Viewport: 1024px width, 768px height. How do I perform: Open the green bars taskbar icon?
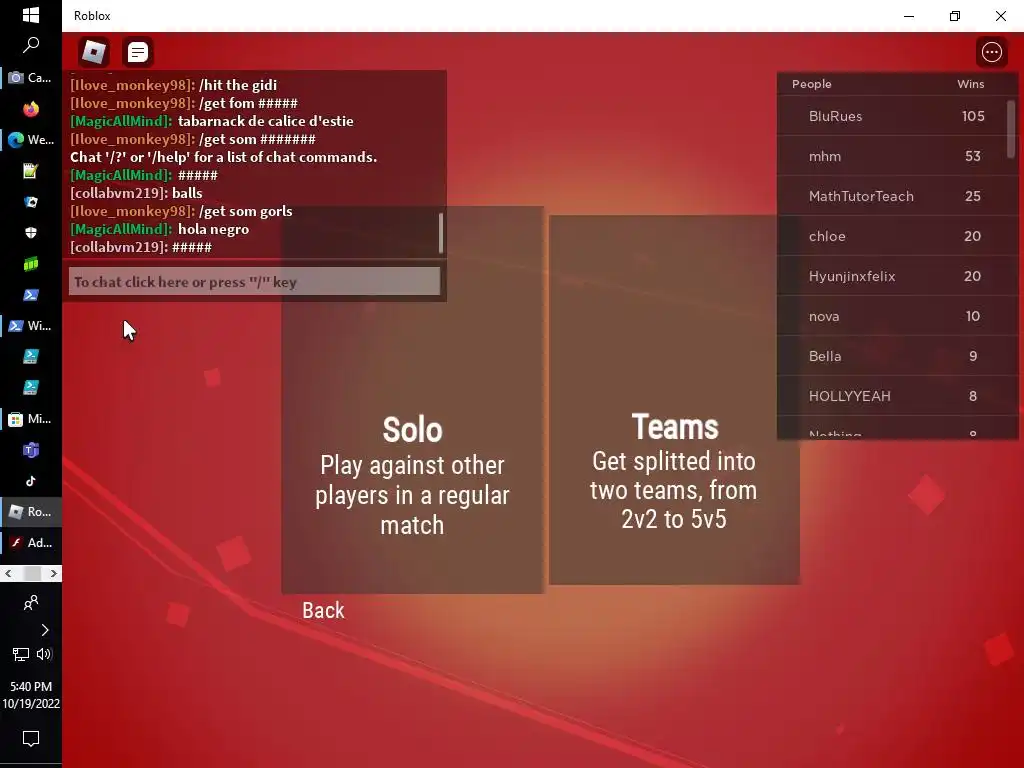pos(31,264)
